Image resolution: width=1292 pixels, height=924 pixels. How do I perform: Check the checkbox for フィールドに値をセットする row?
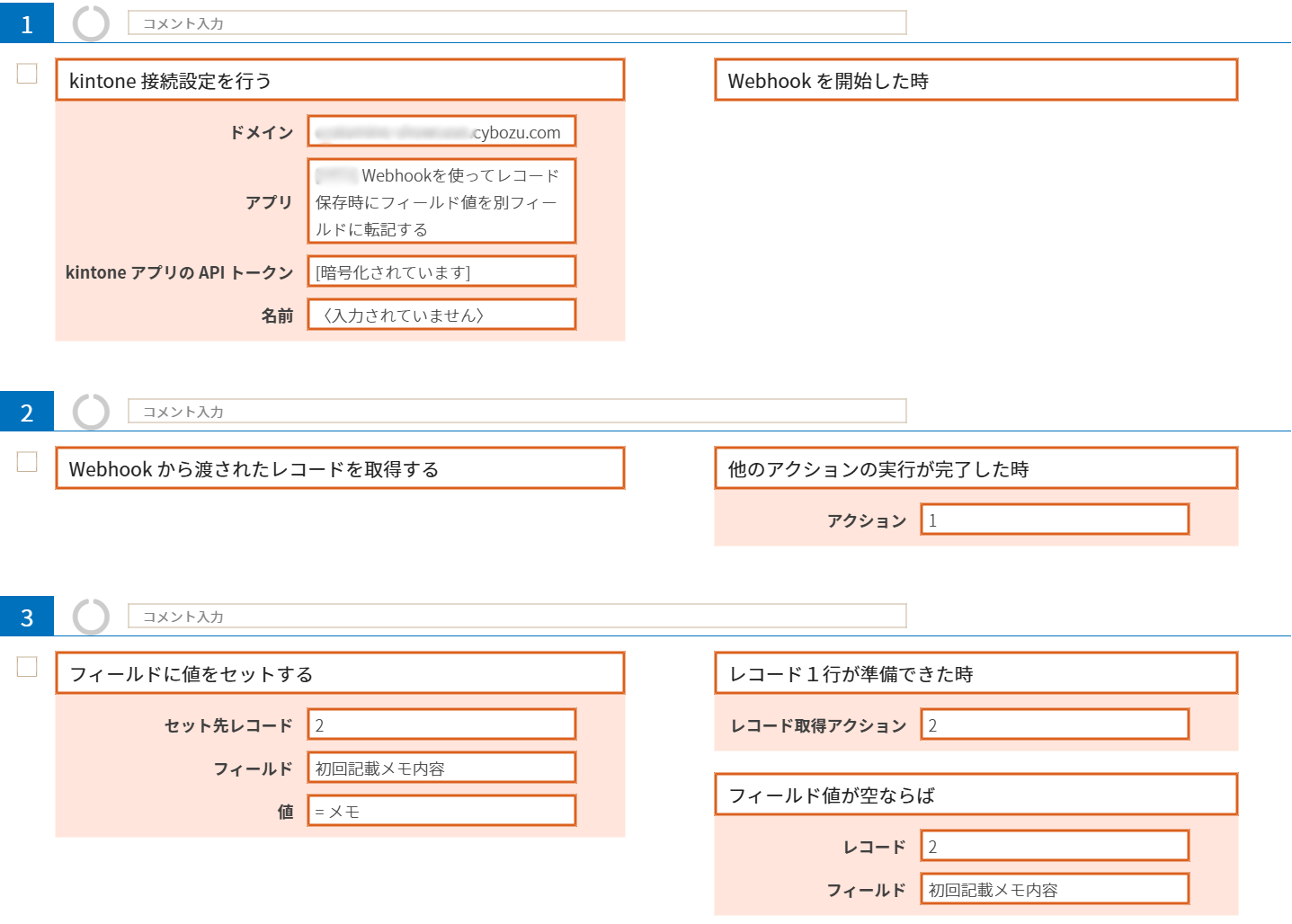click(x=27, y=666)
